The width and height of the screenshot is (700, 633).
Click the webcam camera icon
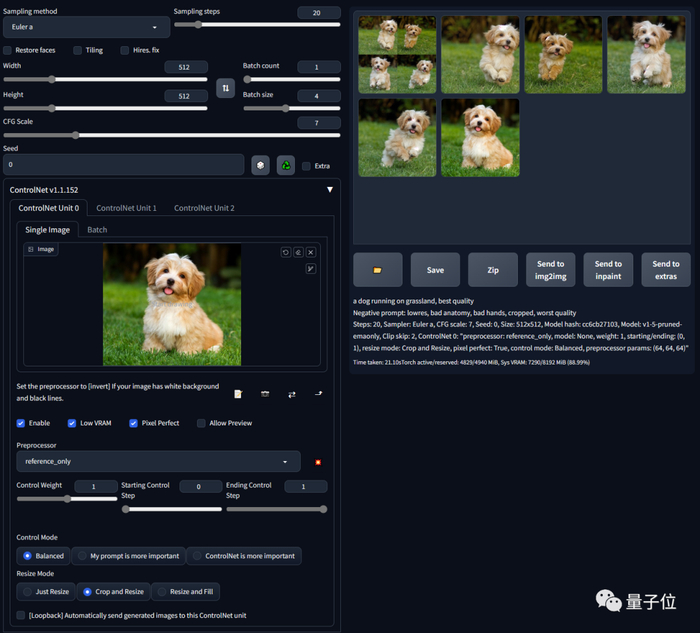click(x=265, y=394)
